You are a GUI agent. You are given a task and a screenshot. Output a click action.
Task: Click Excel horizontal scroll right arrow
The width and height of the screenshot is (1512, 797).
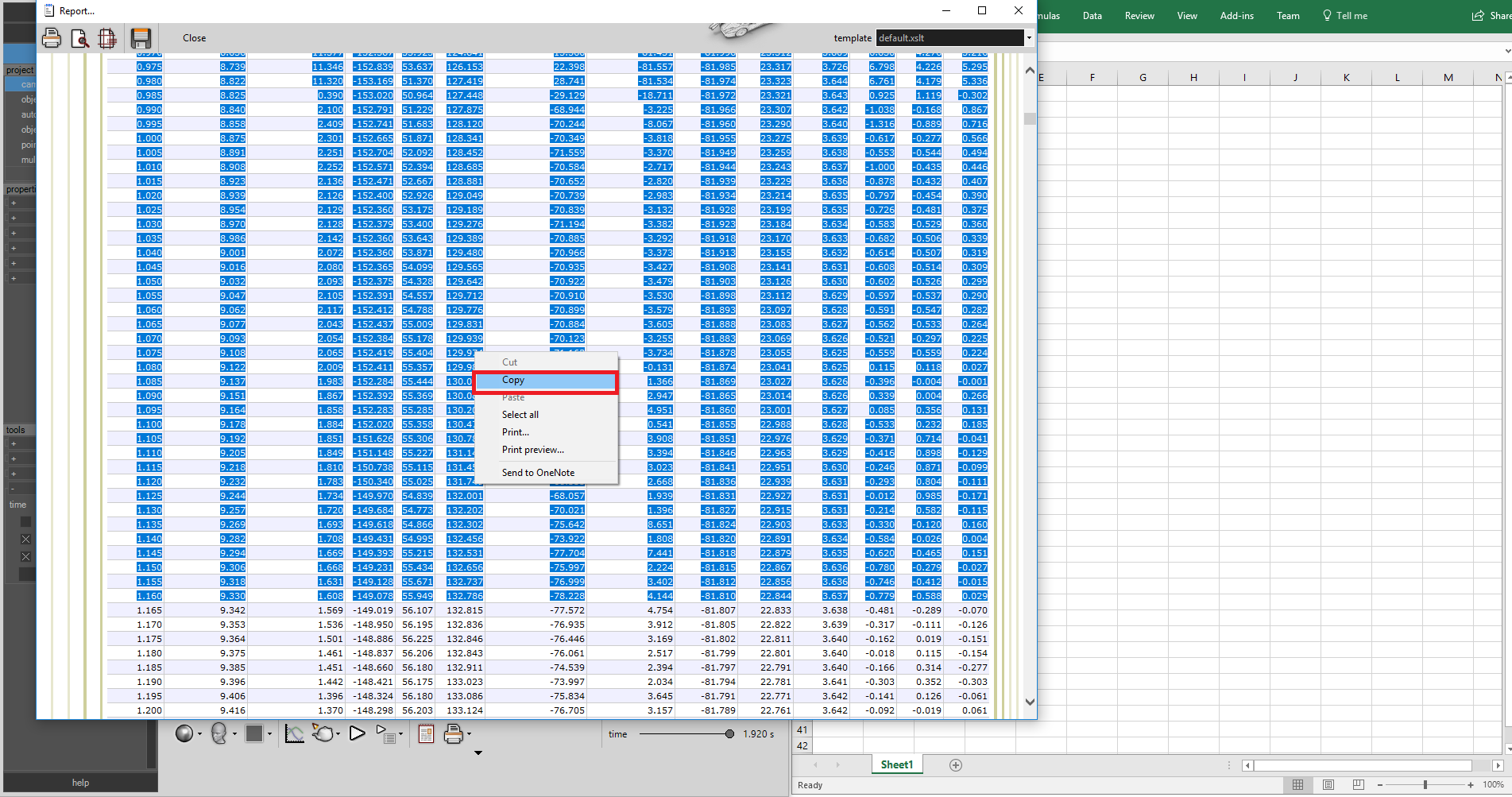point(1498,765)
